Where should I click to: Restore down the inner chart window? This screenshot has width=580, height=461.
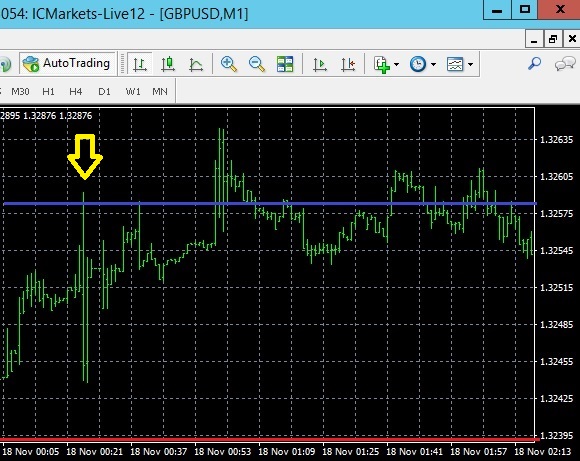(x=553, y=39)
